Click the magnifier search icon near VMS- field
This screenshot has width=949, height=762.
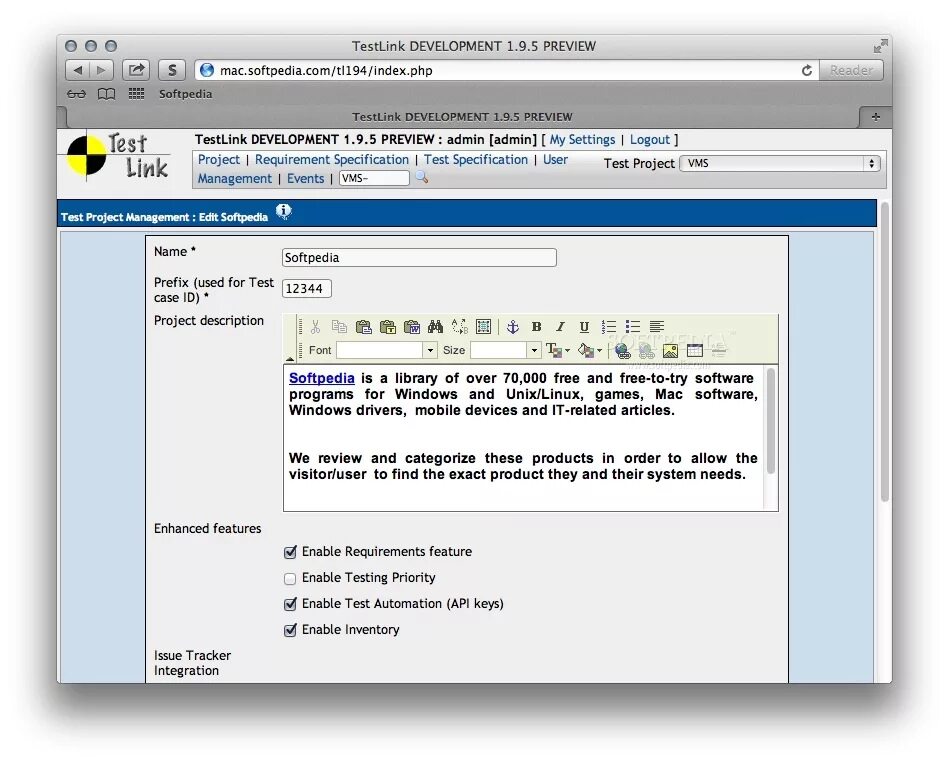(x=422, y=177)
